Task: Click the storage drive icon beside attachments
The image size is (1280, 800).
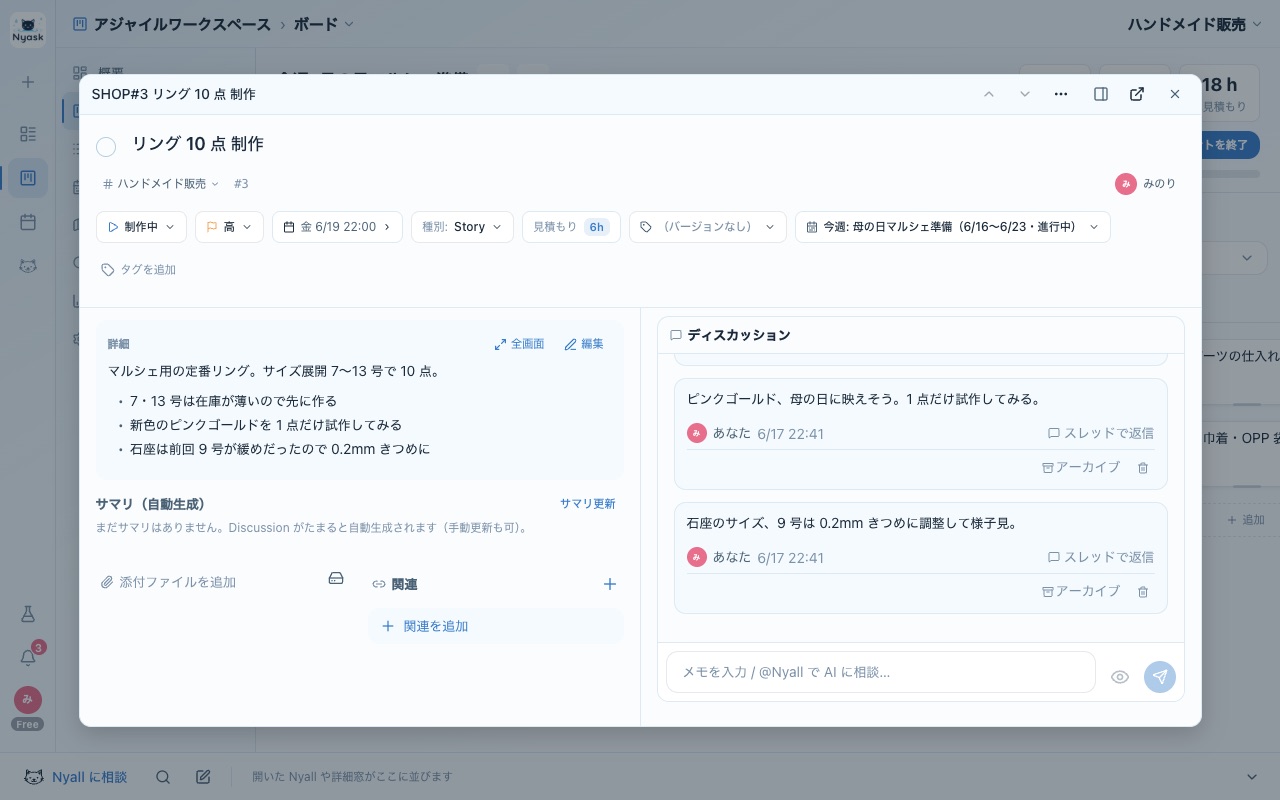Action: pos(336,579)
